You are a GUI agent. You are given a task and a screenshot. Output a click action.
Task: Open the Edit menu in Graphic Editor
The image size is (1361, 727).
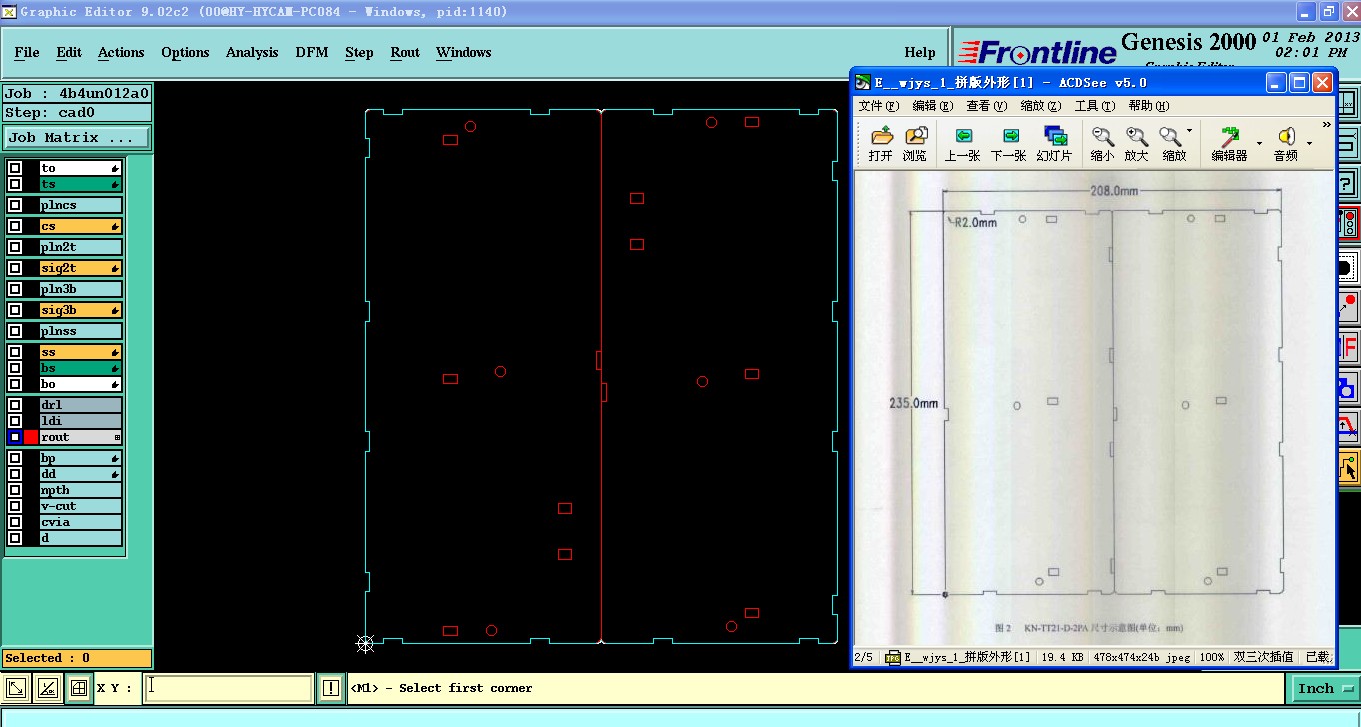point(69,52)
